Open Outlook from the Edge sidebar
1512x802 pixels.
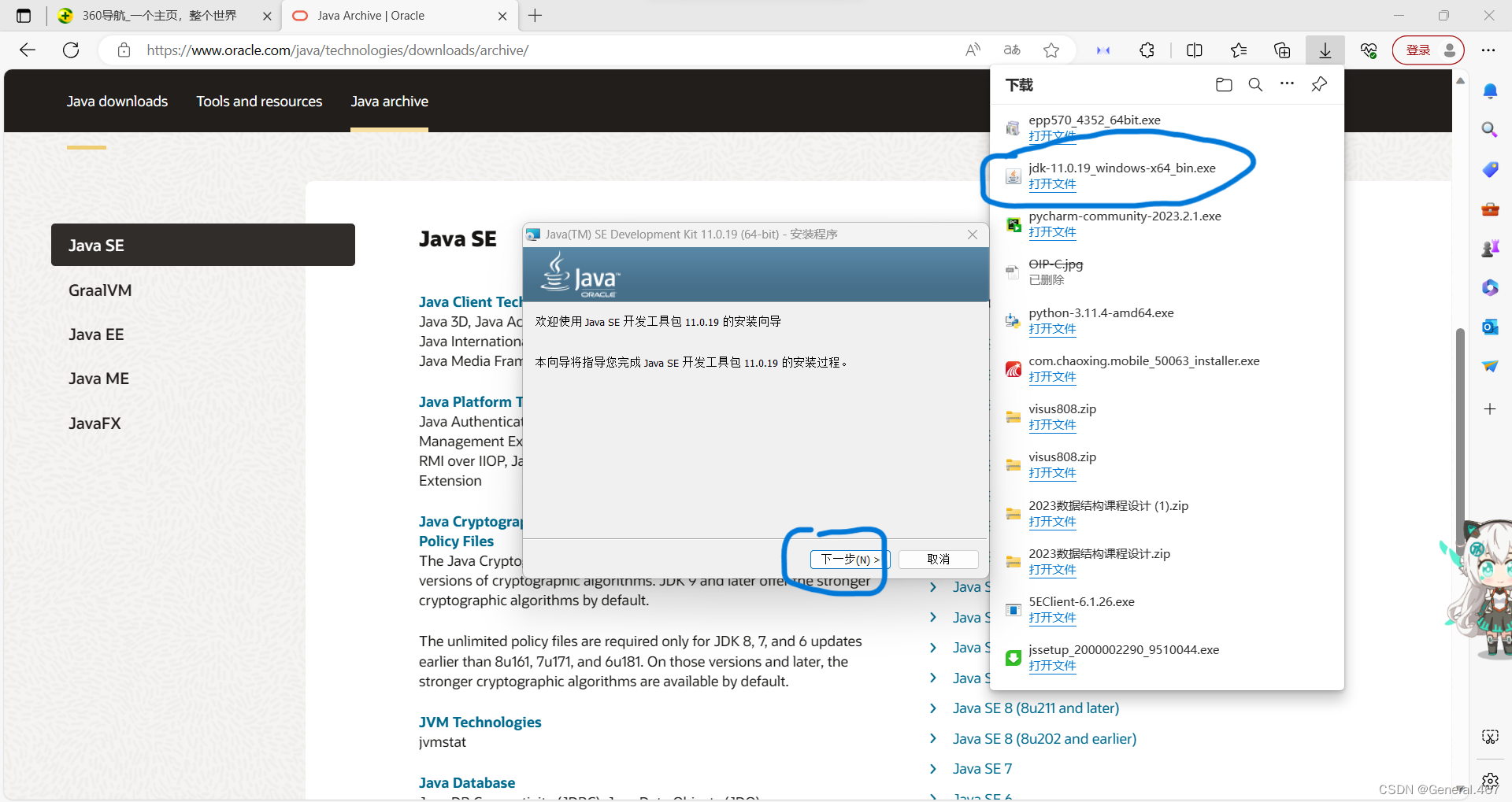[1489, 327]
